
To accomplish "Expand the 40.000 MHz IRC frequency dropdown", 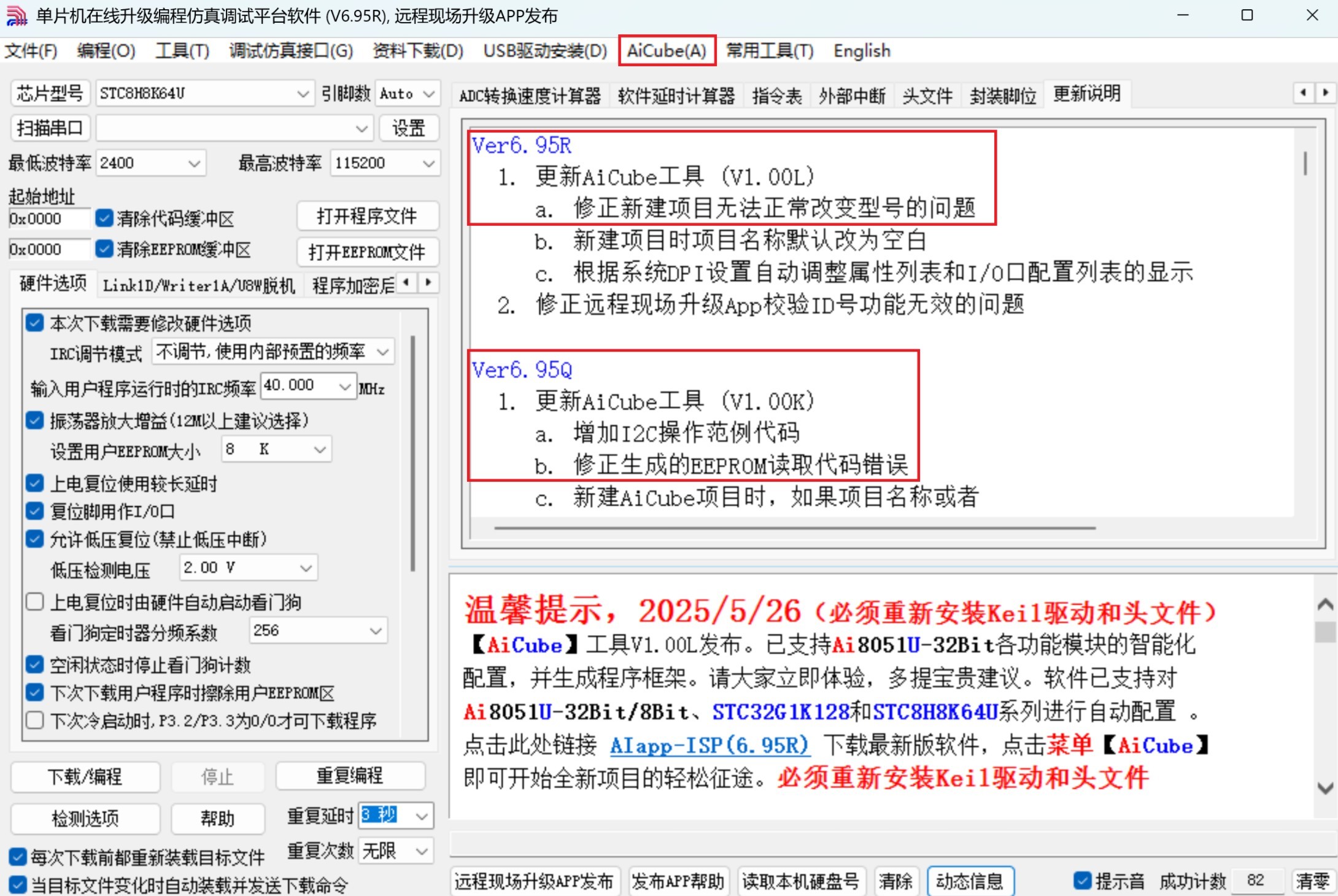I will click(x=345, y=386).
